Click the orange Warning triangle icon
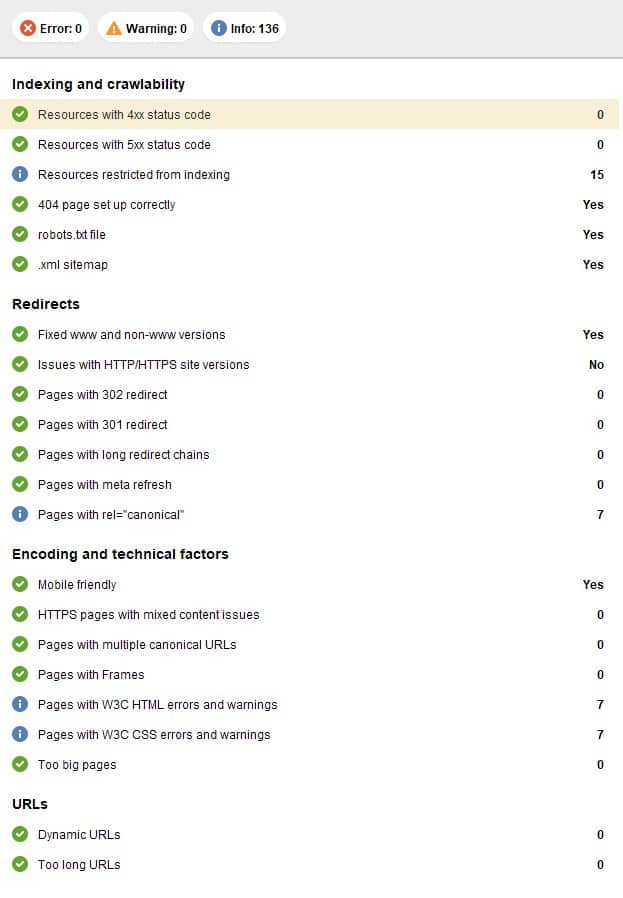Viewport: 623px width, 898px height. [x=113, y=28]
